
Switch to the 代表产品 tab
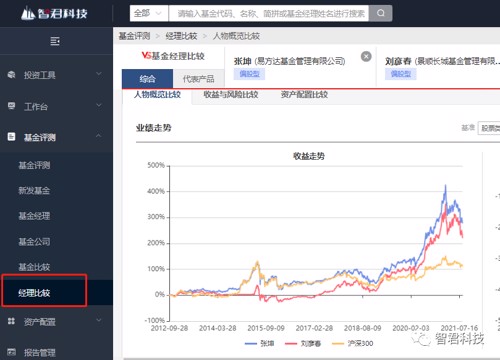(x=198, y=79)
